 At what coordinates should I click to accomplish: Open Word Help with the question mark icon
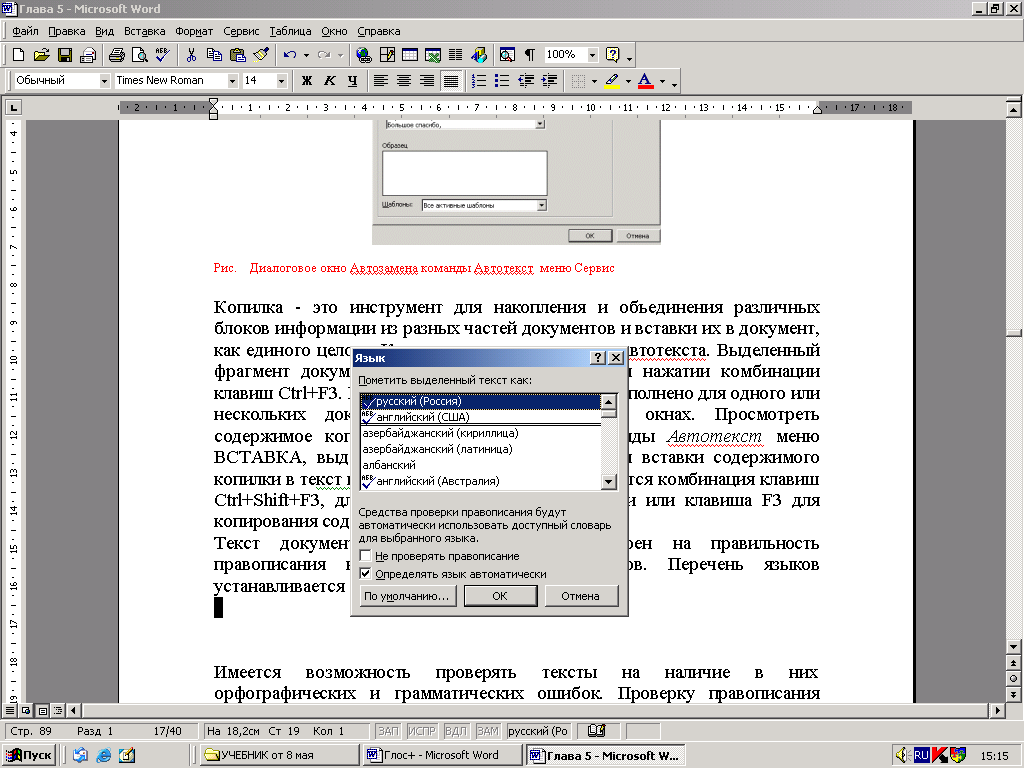pyautogui.click(x=613, y=55)
